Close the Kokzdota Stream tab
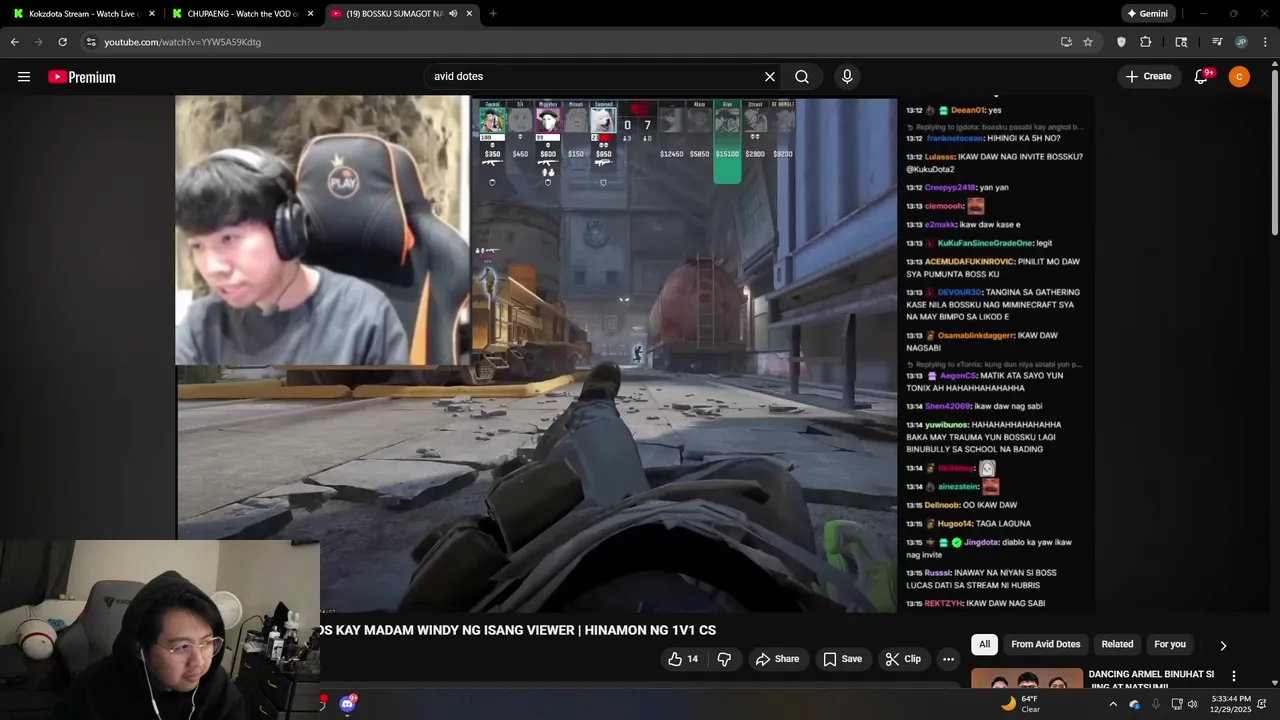The height and width of the screenshot is (720, 1280). [x=152, y=14]
